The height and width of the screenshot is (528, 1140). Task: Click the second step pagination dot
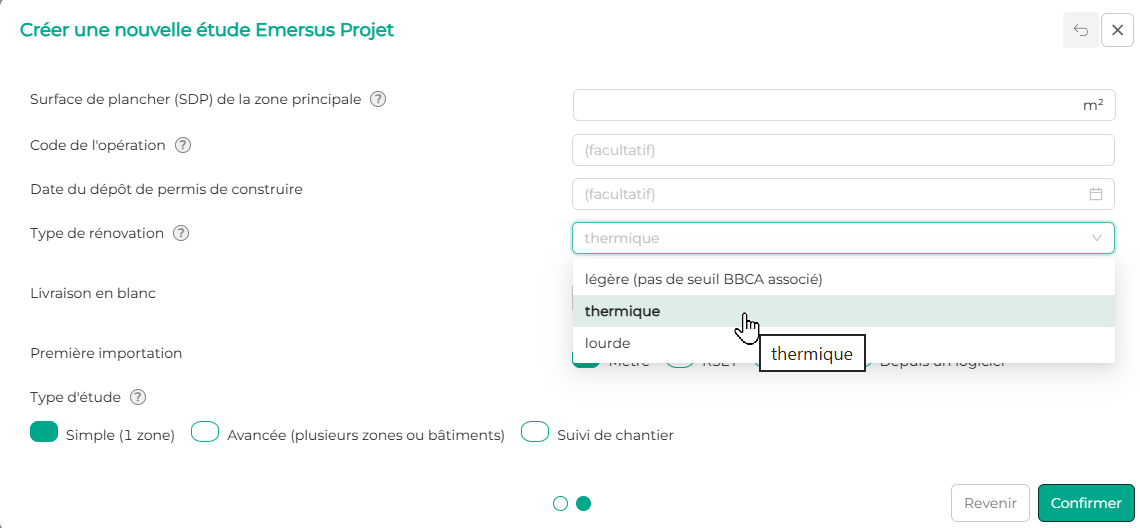click(x=584, y=503)
